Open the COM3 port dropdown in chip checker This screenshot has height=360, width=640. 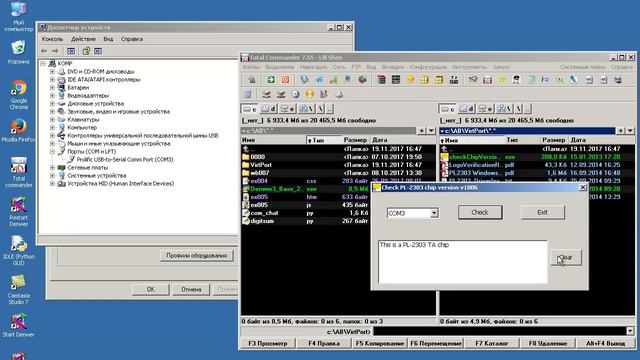pyautogui.click(x=434, y=213)
